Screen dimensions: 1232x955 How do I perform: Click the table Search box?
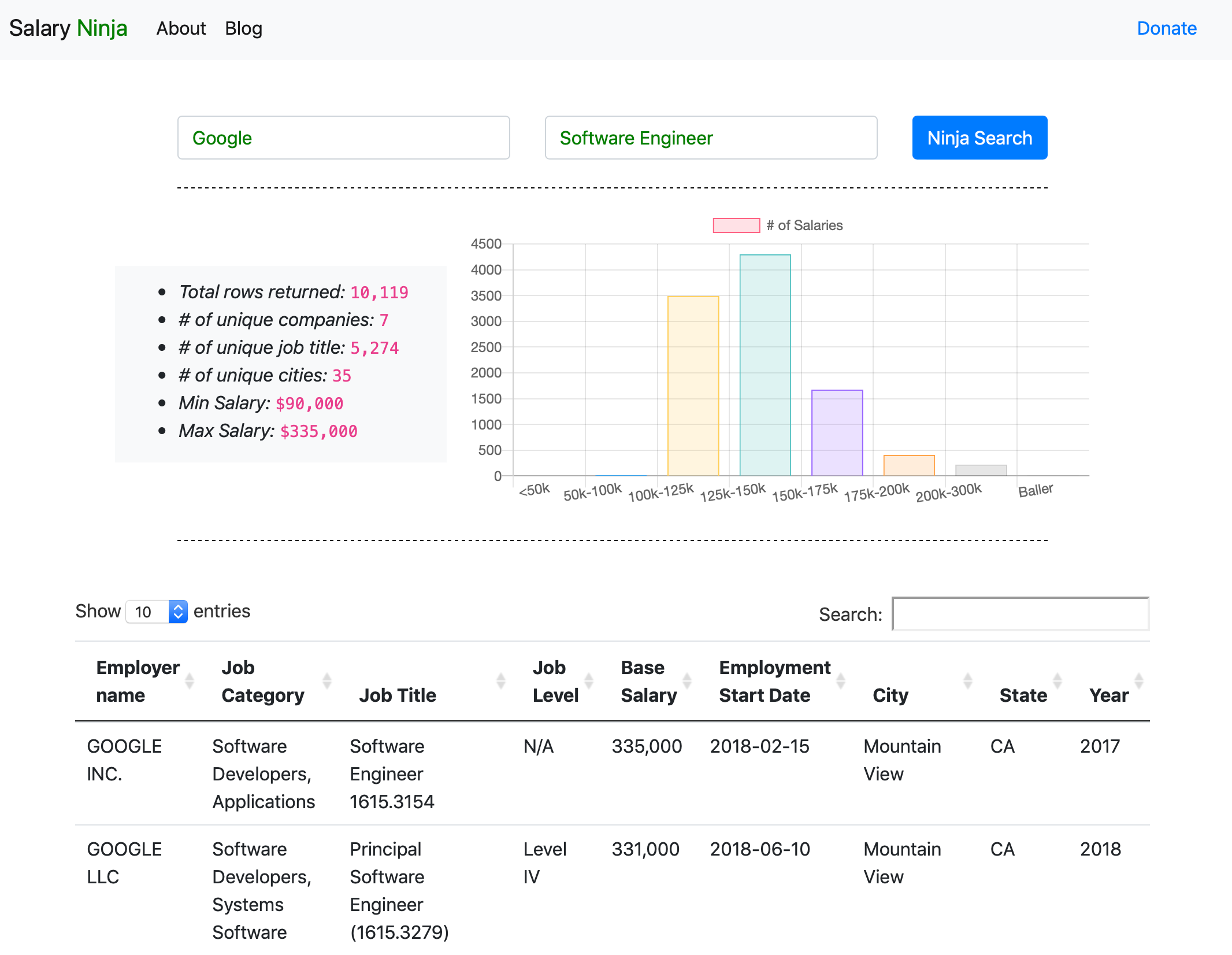pyautogui.click(x=1021, y=614)
